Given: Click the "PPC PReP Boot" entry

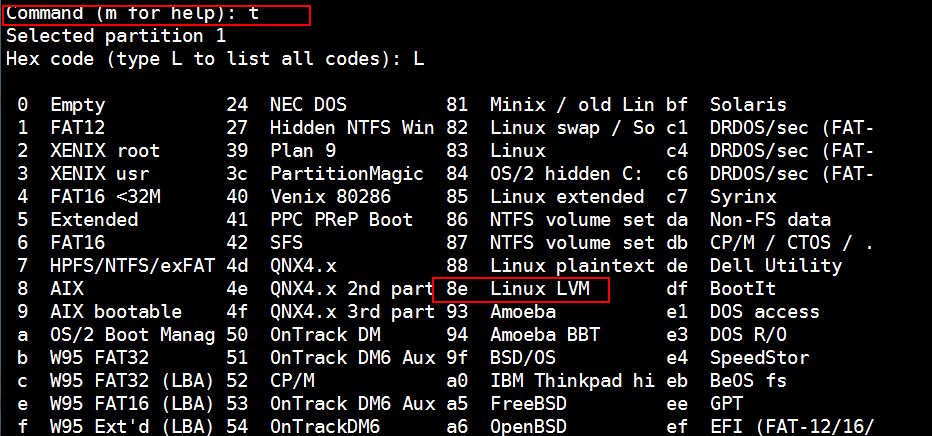Looking at the screenshot, I should click(x=341, y=220).
